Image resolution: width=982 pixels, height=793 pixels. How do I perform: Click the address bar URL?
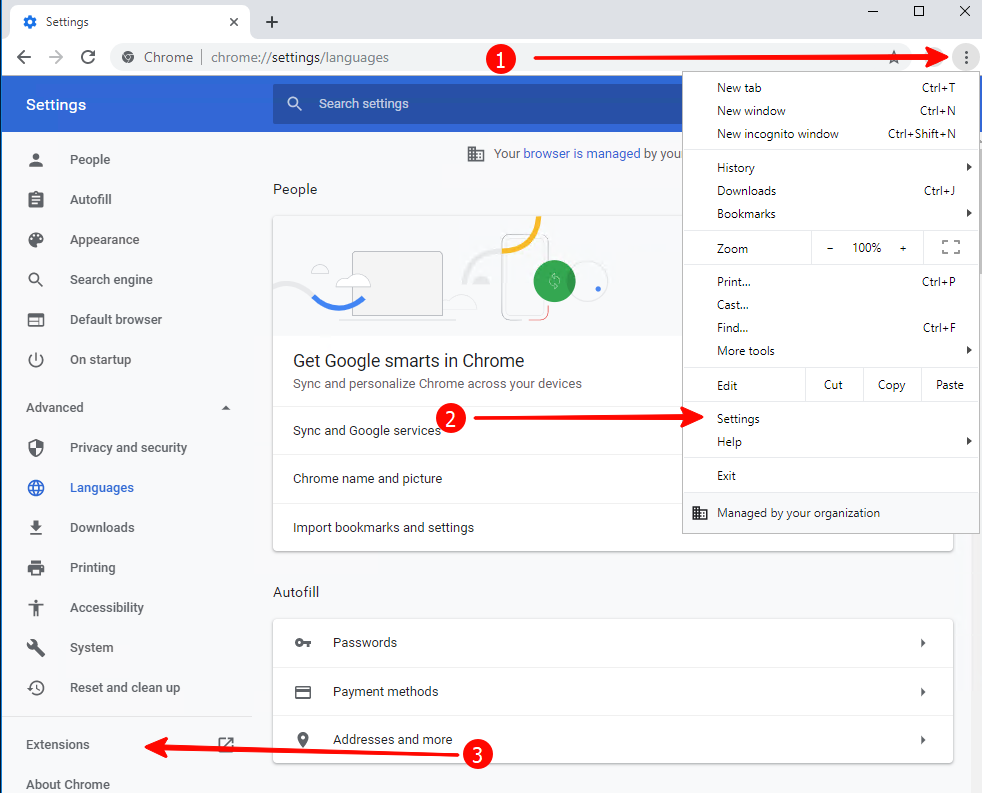[x=299, y=58]
